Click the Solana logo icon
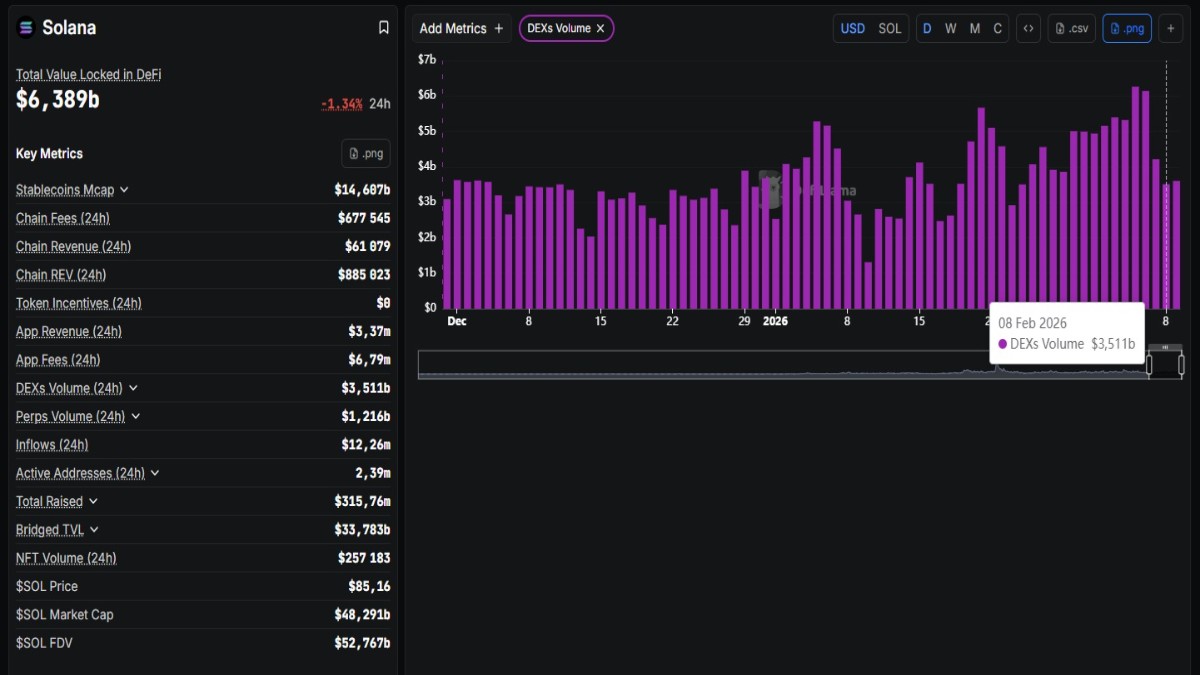Image resolution: width=1200 pixels, height=675 pixels. pos(25,28)
